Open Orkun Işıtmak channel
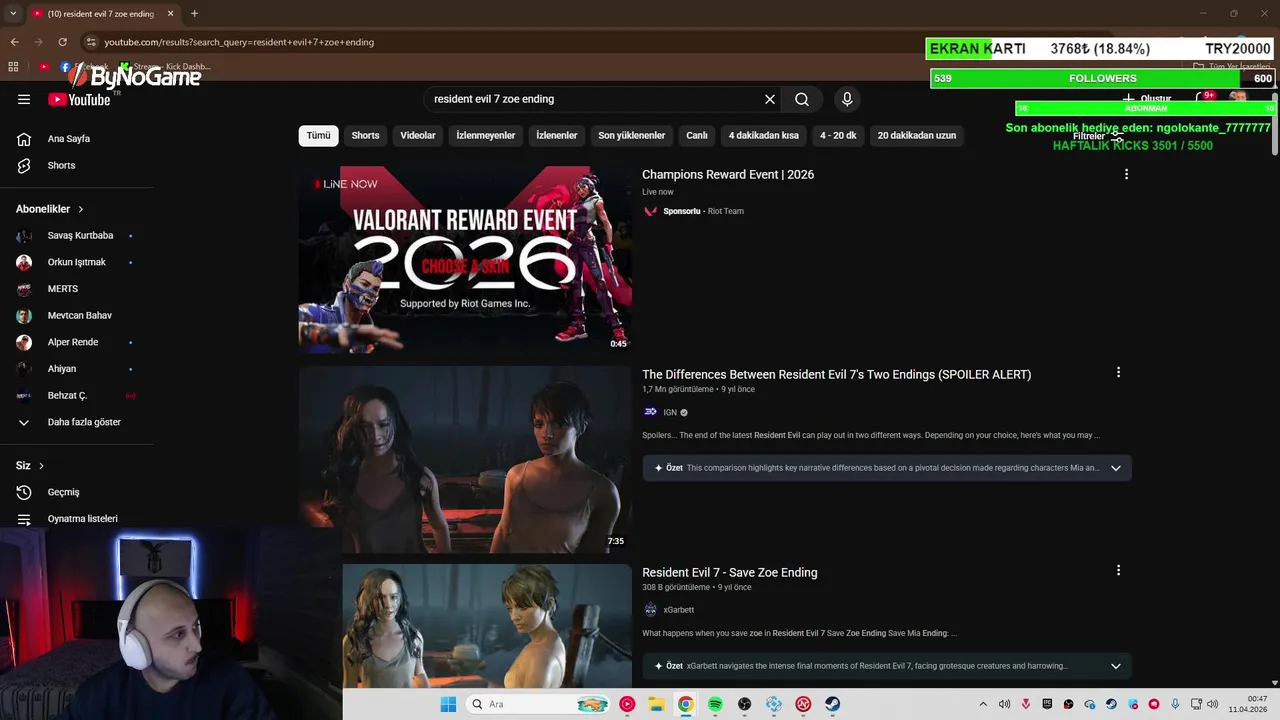This screenshot has width=1280, height=720. coord(76,262)
